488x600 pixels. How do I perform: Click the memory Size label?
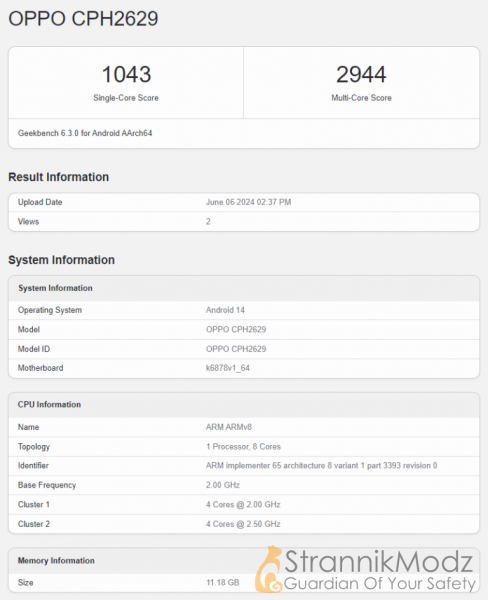26,583
